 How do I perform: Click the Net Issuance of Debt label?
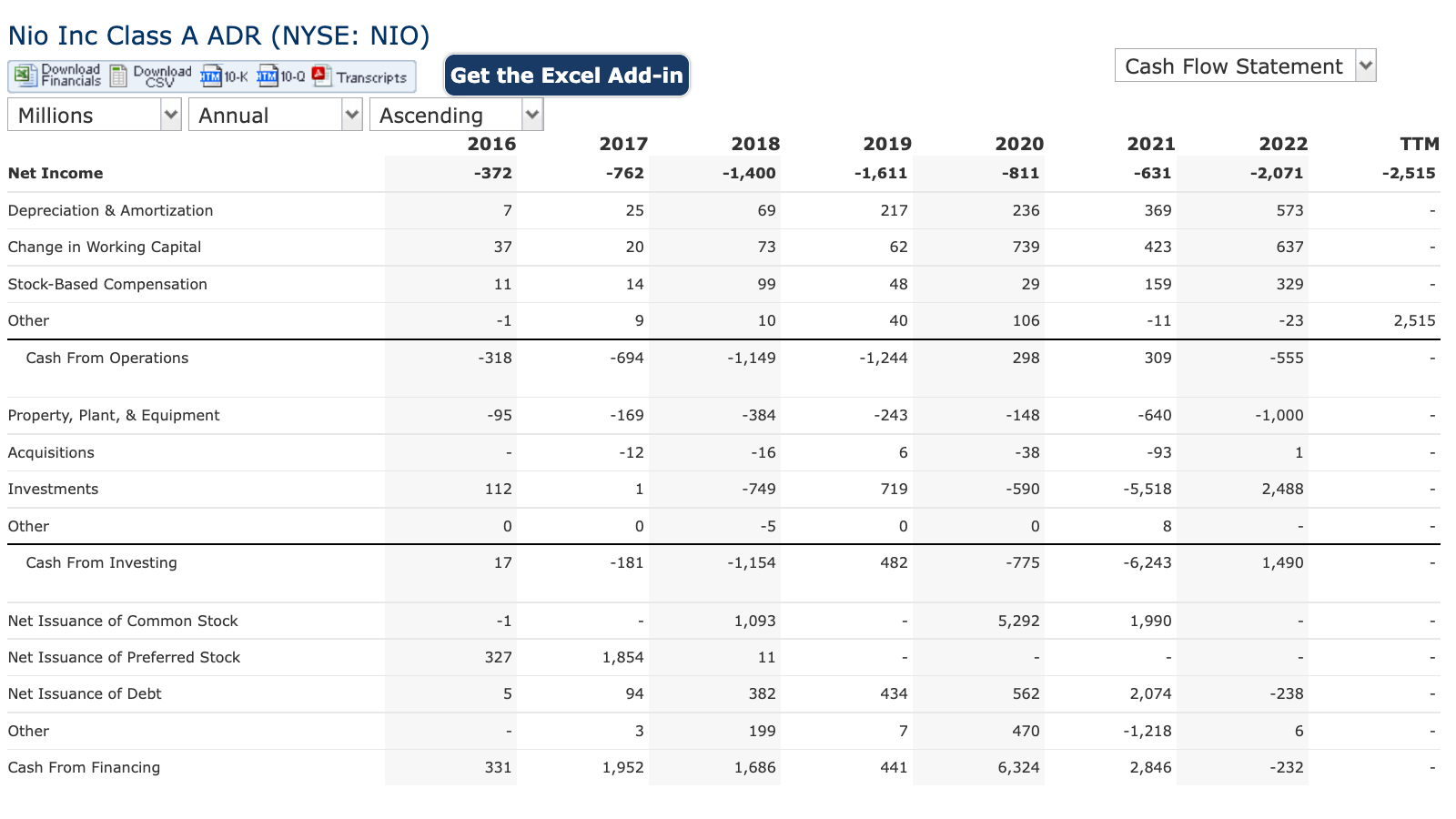85,693
